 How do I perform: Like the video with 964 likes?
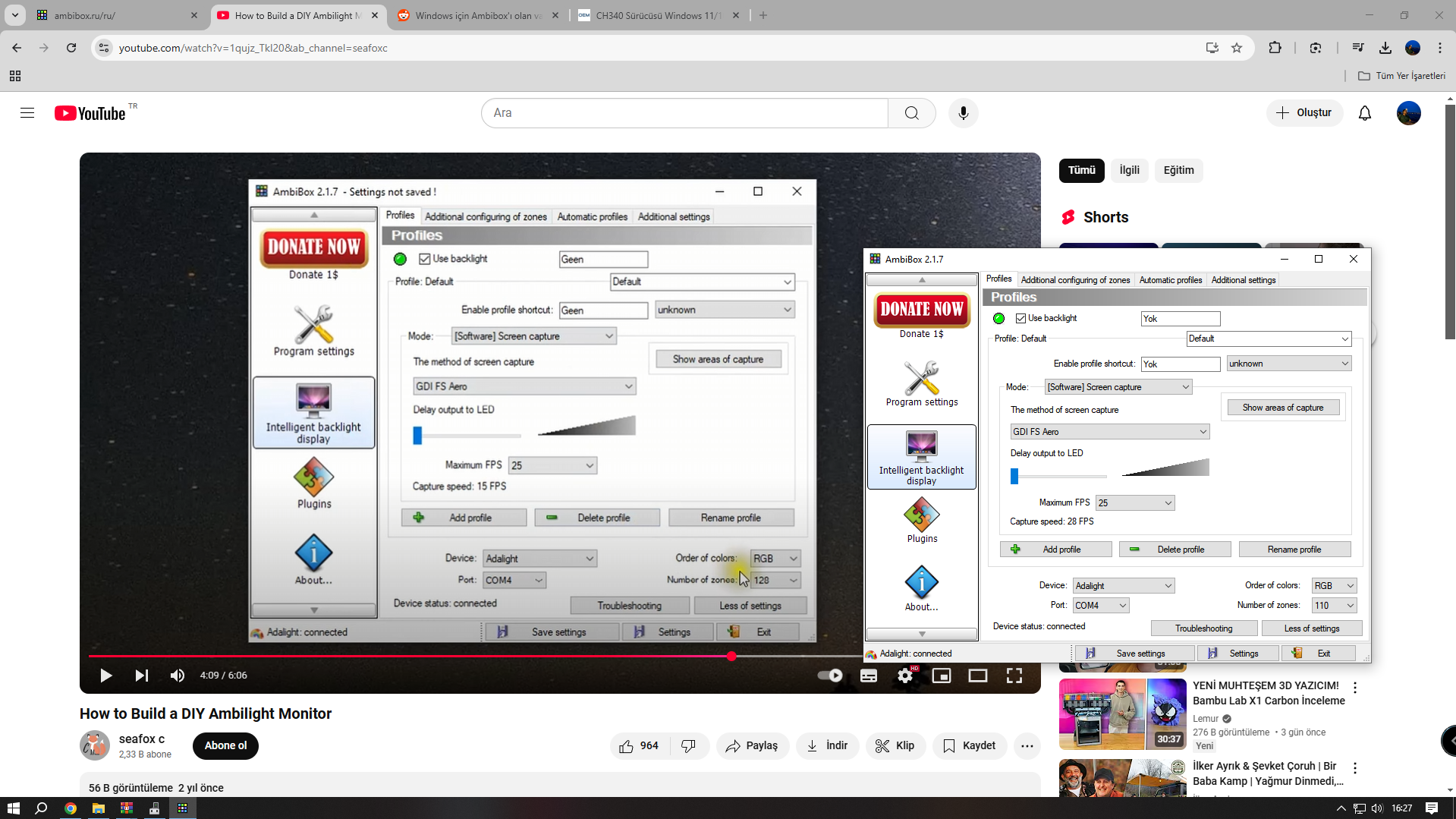(x=639, y=746)
